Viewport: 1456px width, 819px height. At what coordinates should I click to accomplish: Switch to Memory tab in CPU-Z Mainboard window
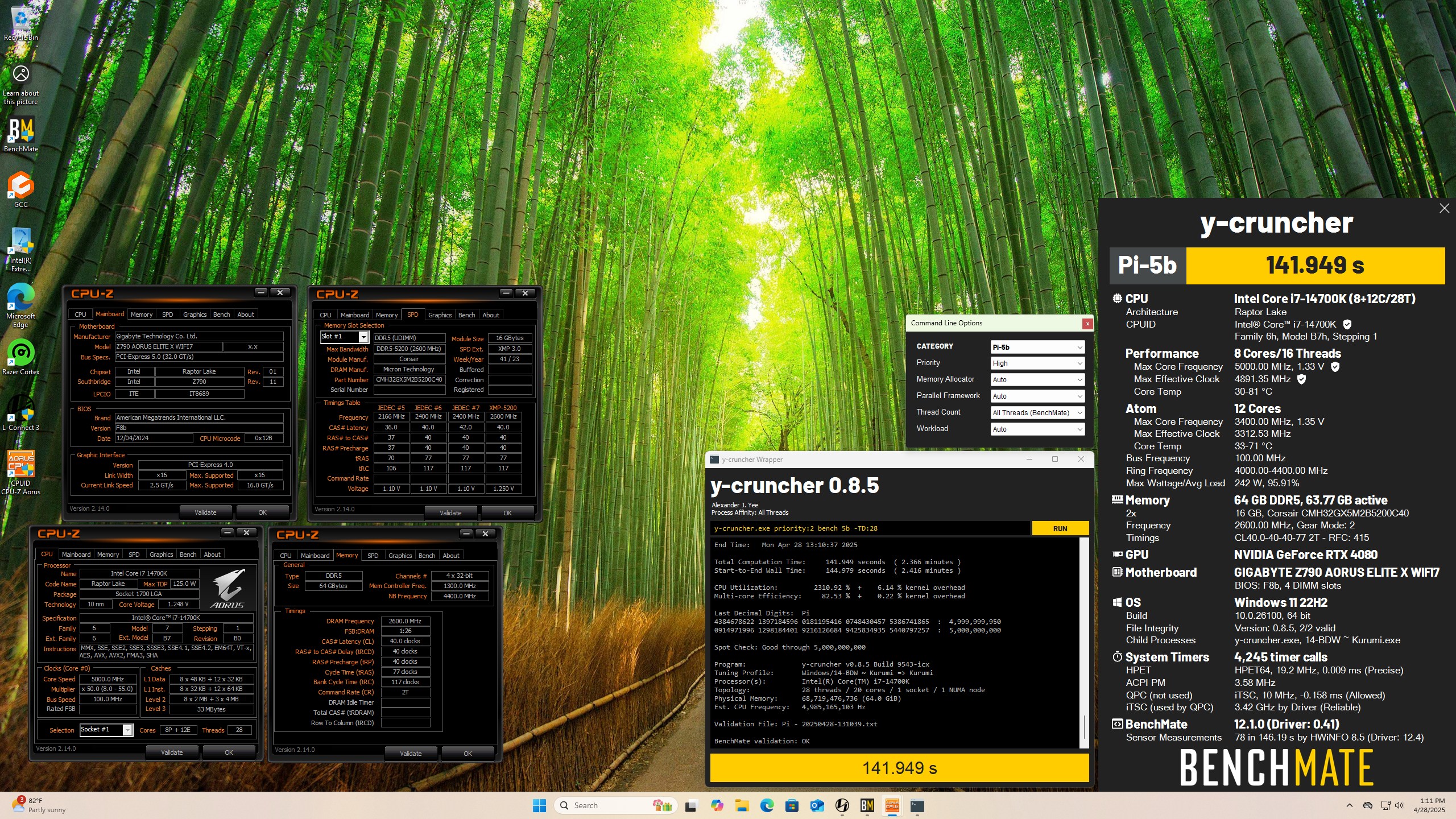pos(142,315)
